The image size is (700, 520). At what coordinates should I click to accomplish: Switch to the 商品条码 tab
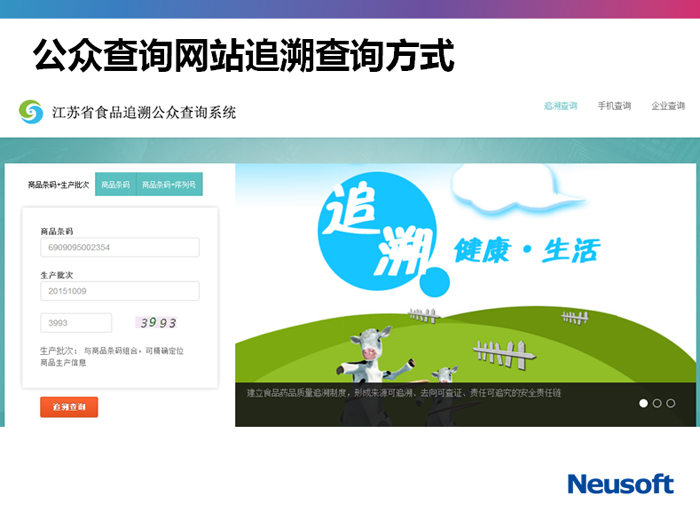tap(116, 184)
